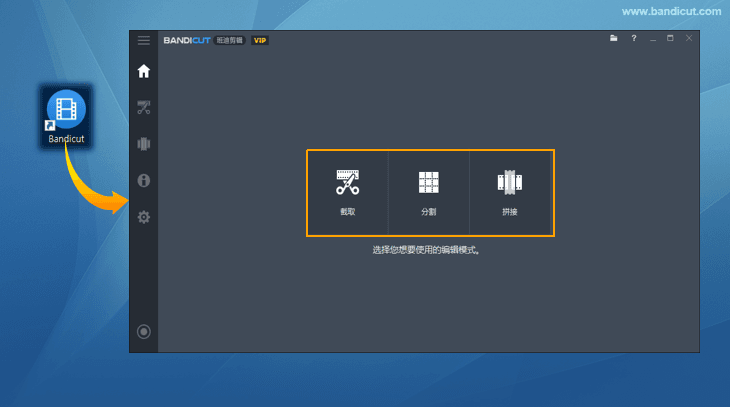This screenshot has height=407, width=730.
Task: Maximize the Bandicut window
Action: [670, 38]
